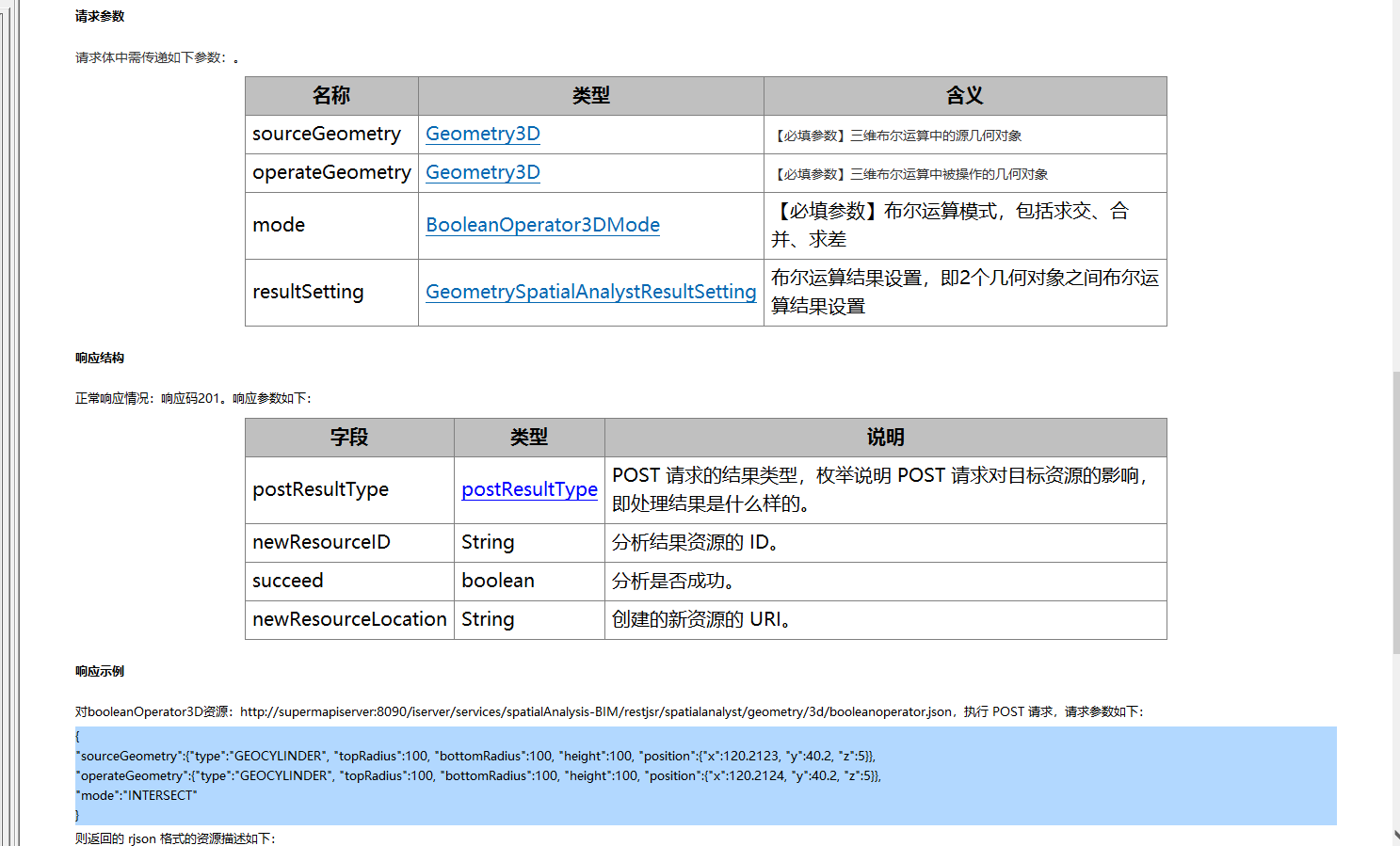The height and width of the screenshot is (846, 1400).
Task: Click the newResourceLocation field cell
Action: click(349, 620)
